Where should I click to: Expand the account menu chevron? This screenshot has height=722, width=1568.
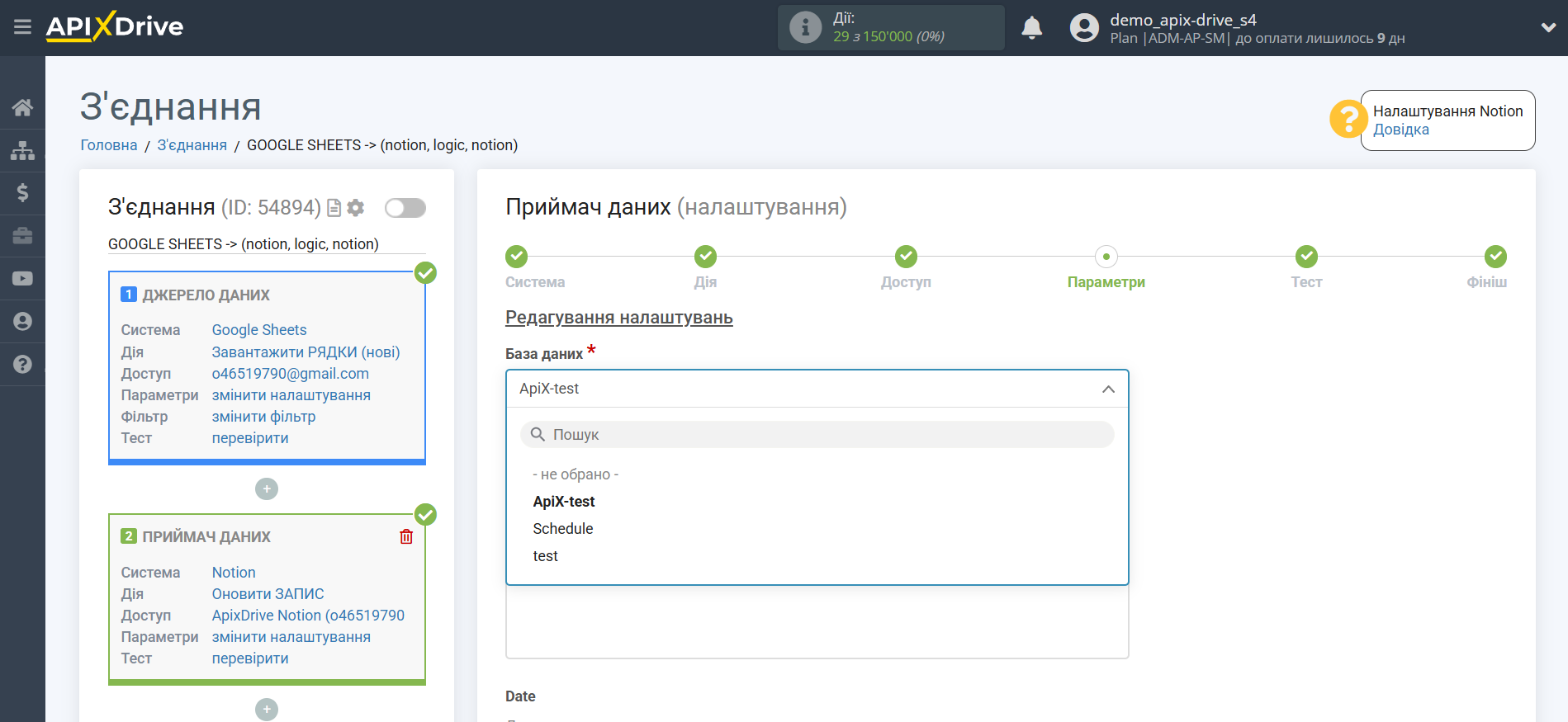[x=1548, y=27]
